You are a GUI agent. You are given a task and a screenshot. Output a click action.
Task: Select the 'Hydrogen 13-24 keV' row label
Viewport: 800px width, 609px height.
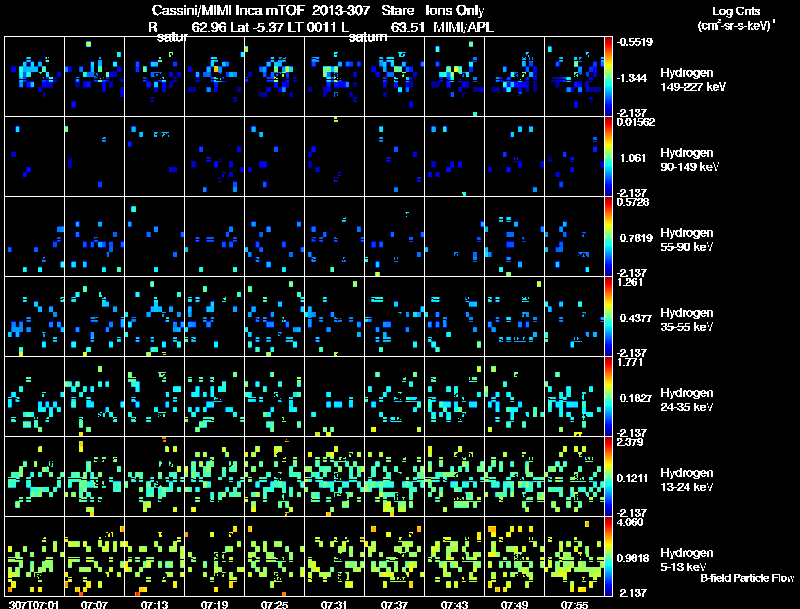pyautogui.click(x=687, y=480)
